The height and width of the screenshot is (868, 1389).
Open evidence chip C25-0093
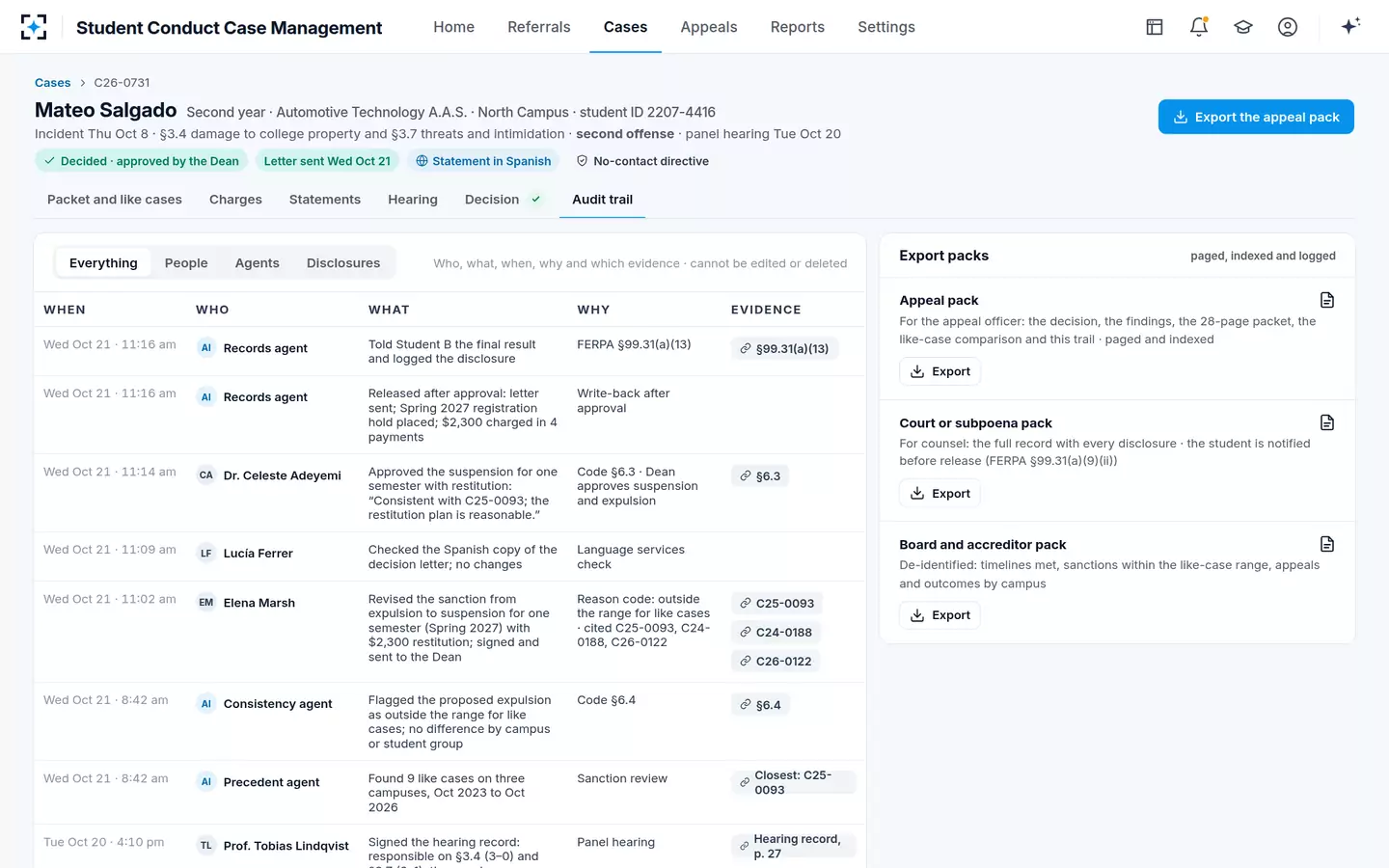pos(777,604)
